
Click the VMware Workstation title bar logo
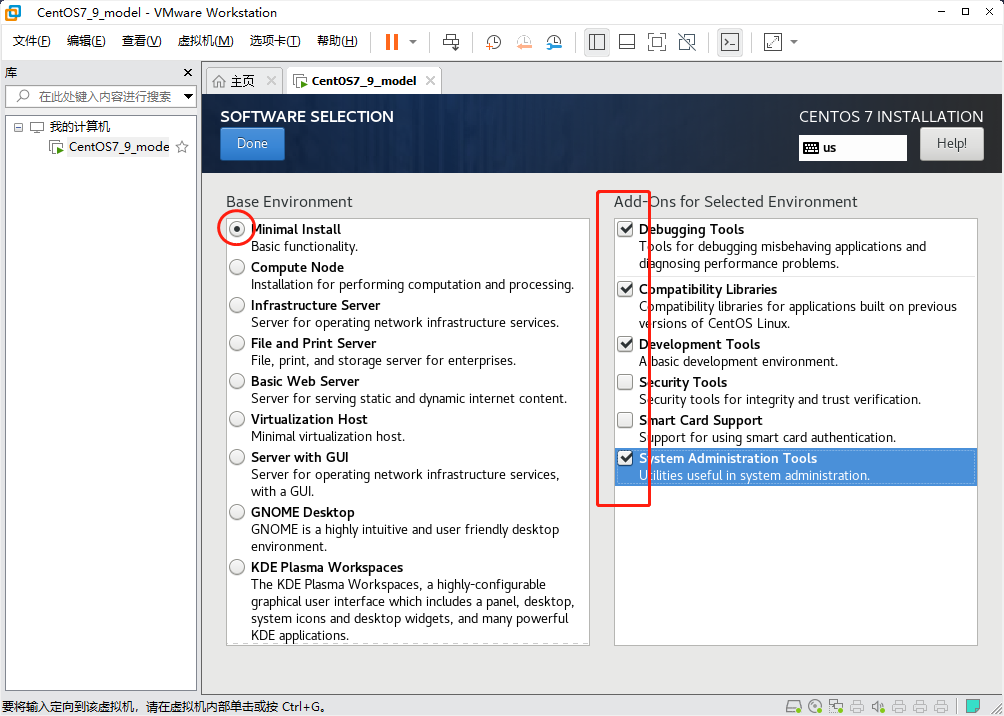tap(13, 12)
